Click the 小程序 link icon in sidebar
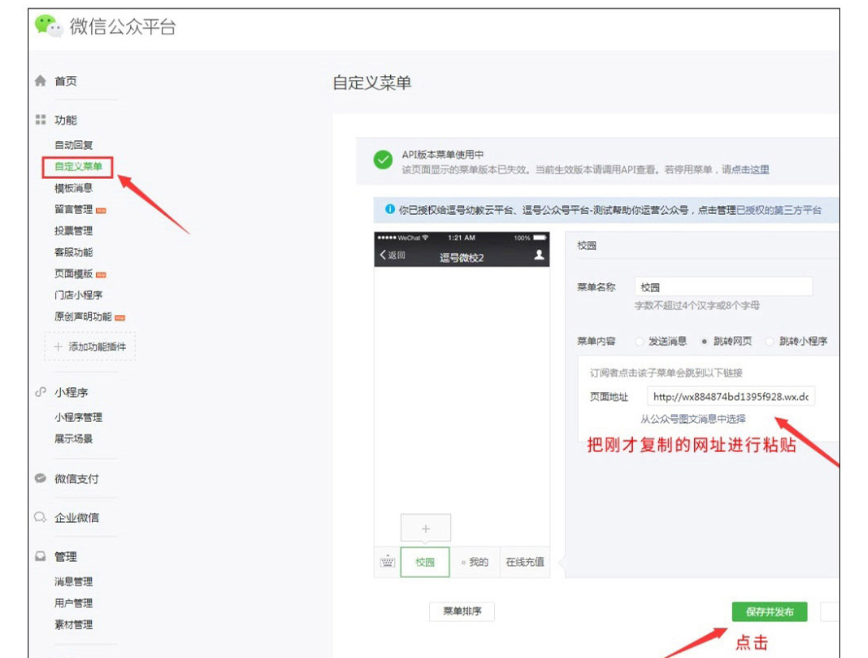Screen dimensions: 868x658 (x=41, y=390)
